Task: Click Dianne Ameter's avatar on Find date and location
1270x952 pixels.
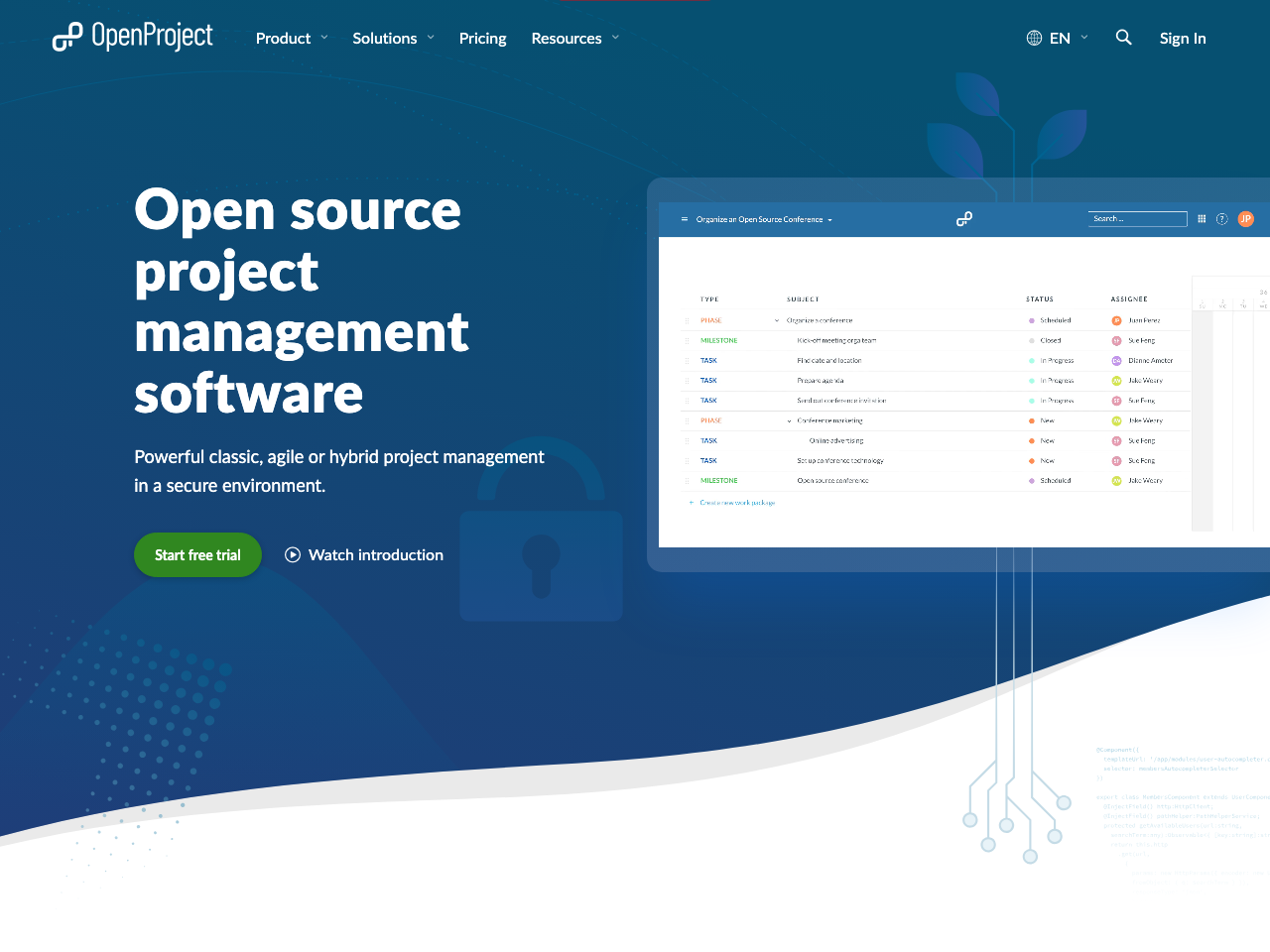Action: pos(1117,360)
